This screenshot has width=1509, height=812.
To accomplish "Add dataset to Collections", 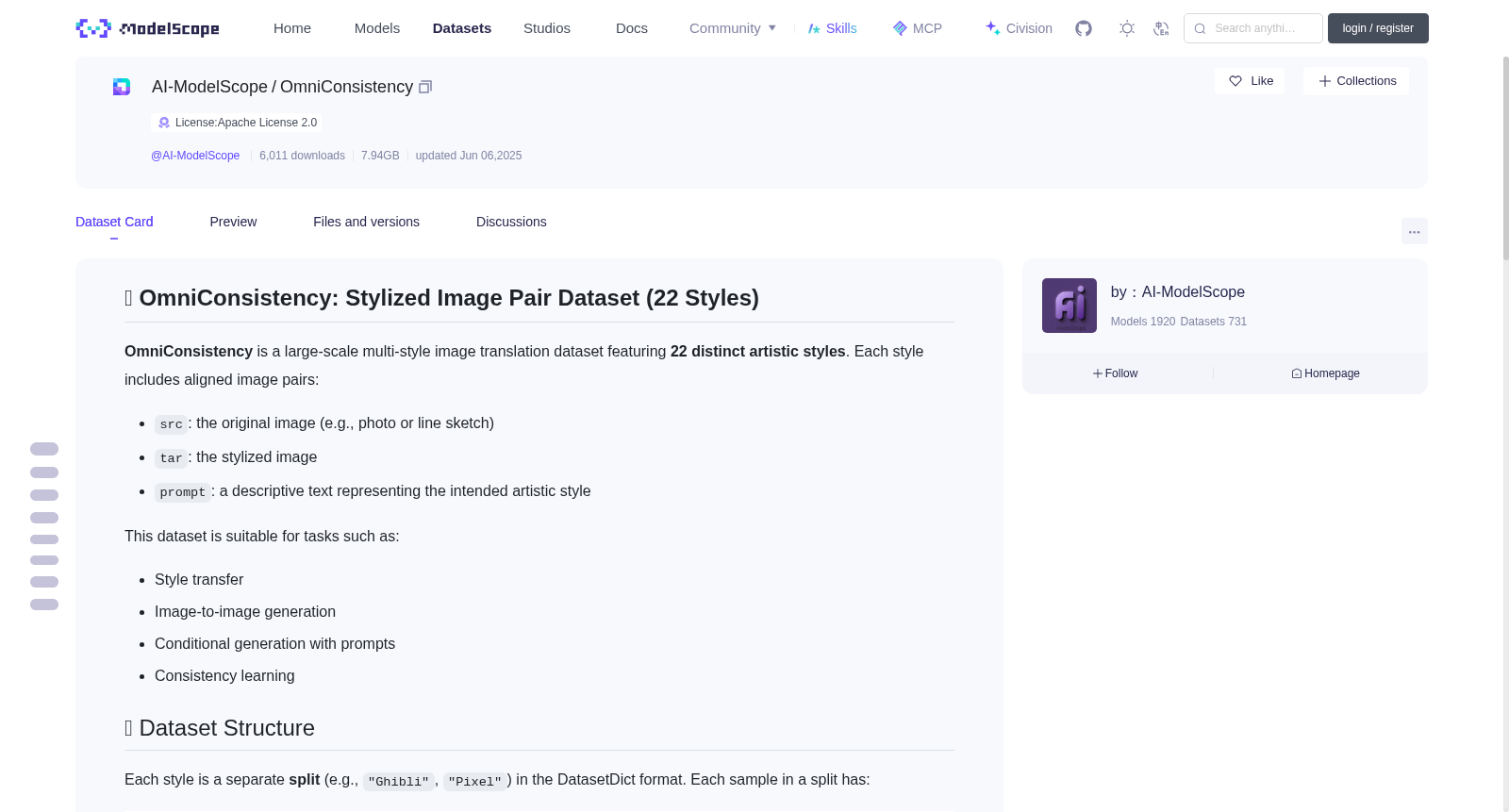I will pyautogui.click(x=1356, y=81).
